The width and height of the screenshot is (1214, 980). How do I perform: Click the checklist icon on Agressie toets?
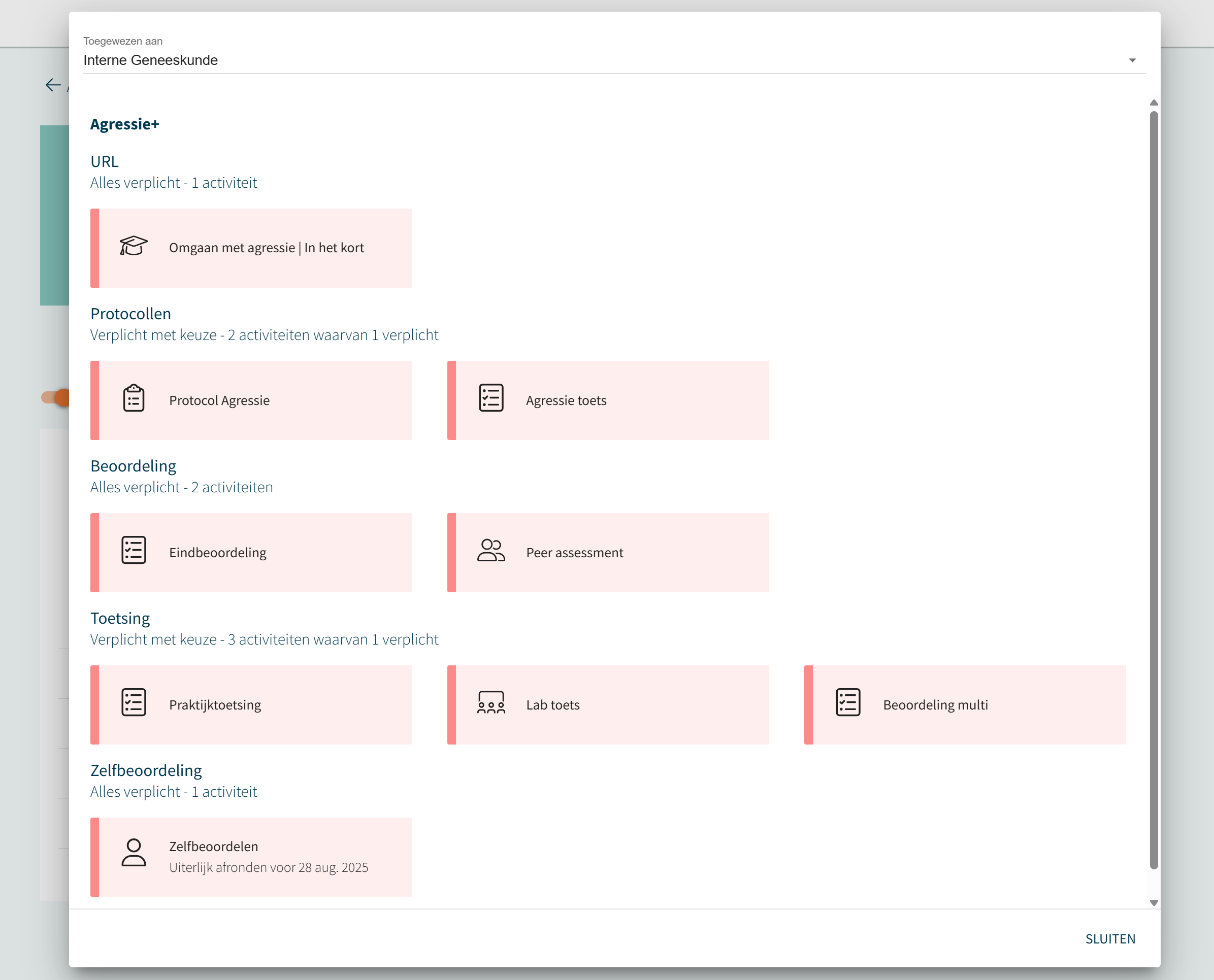[490, 398]
